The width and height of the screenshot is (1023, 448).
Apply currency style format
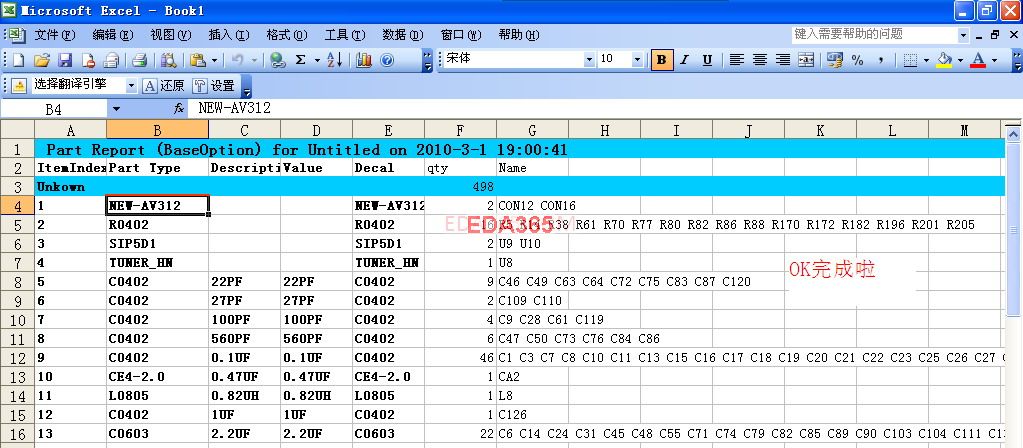(x=834, y=60)
